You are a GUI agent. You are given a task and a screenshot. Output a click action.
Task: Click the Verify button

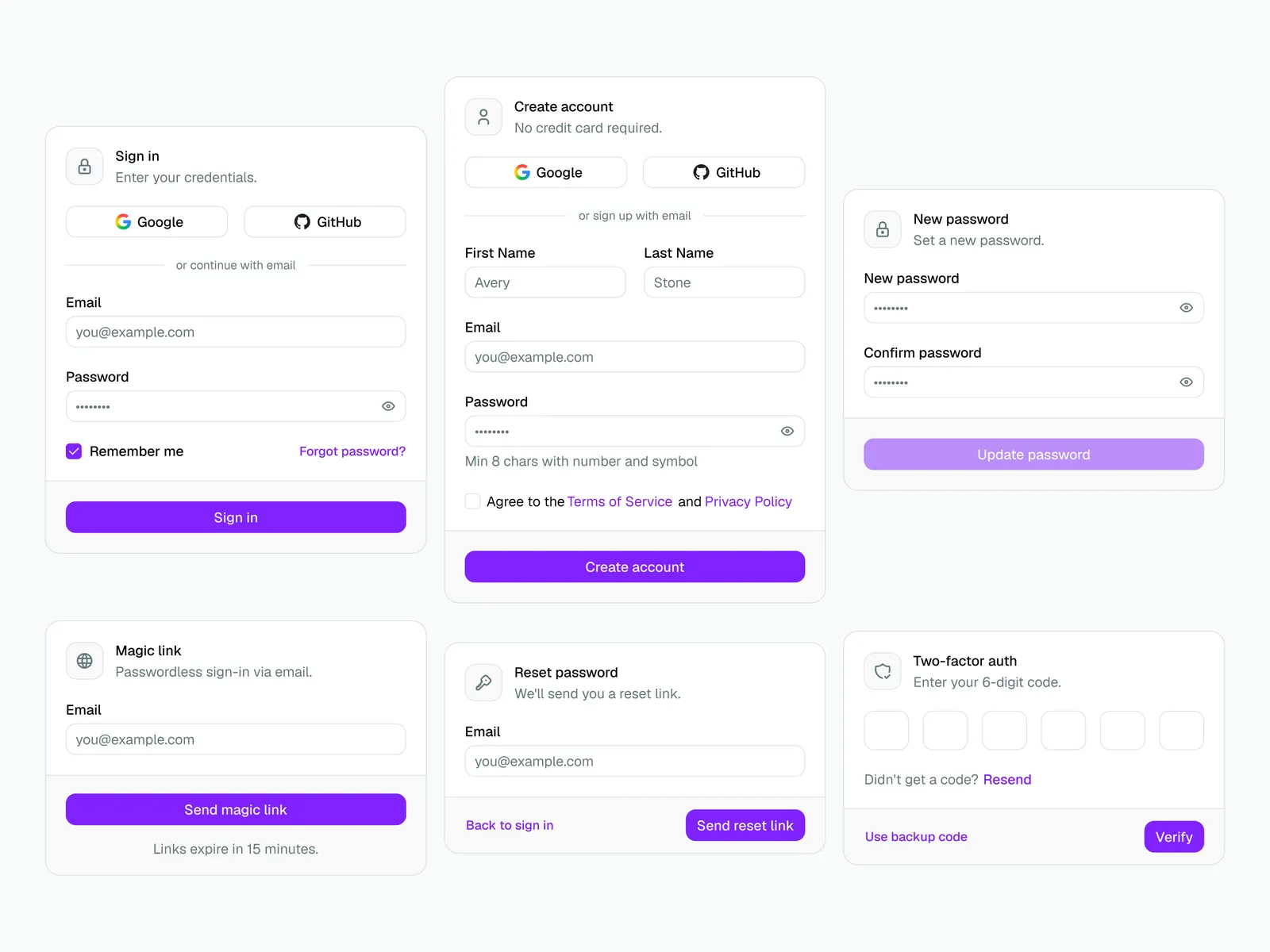click(1173, 837)
